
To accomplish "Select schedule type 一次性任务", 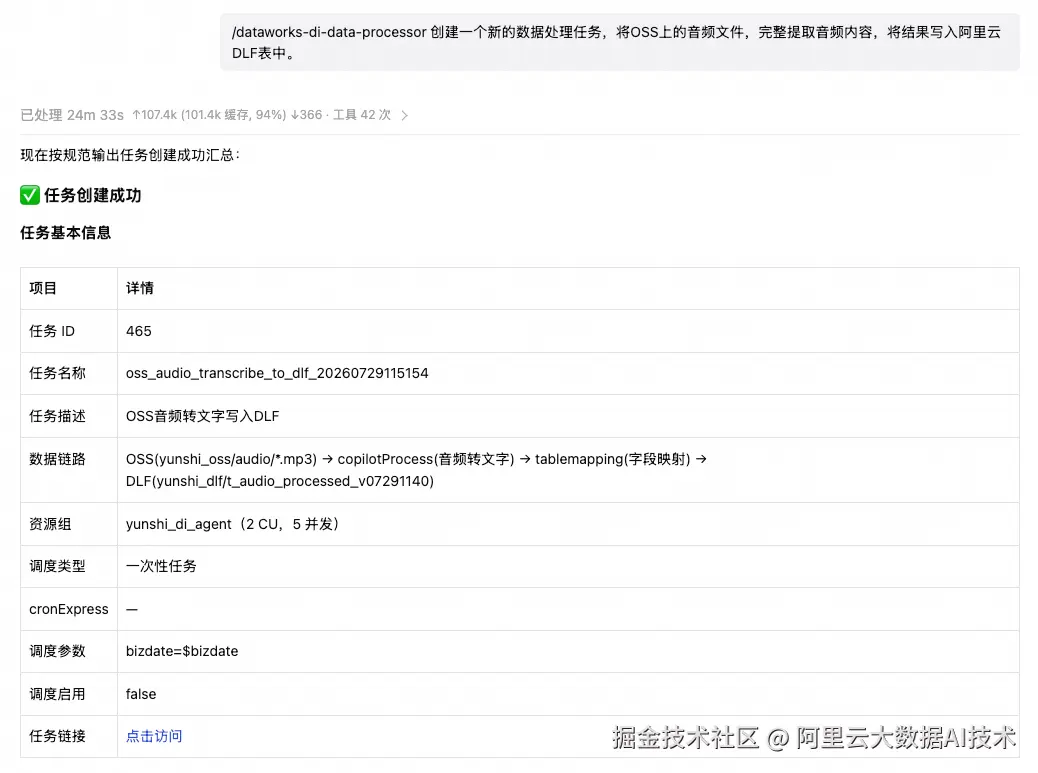I will pyautogui.click(x=161, y=566).
